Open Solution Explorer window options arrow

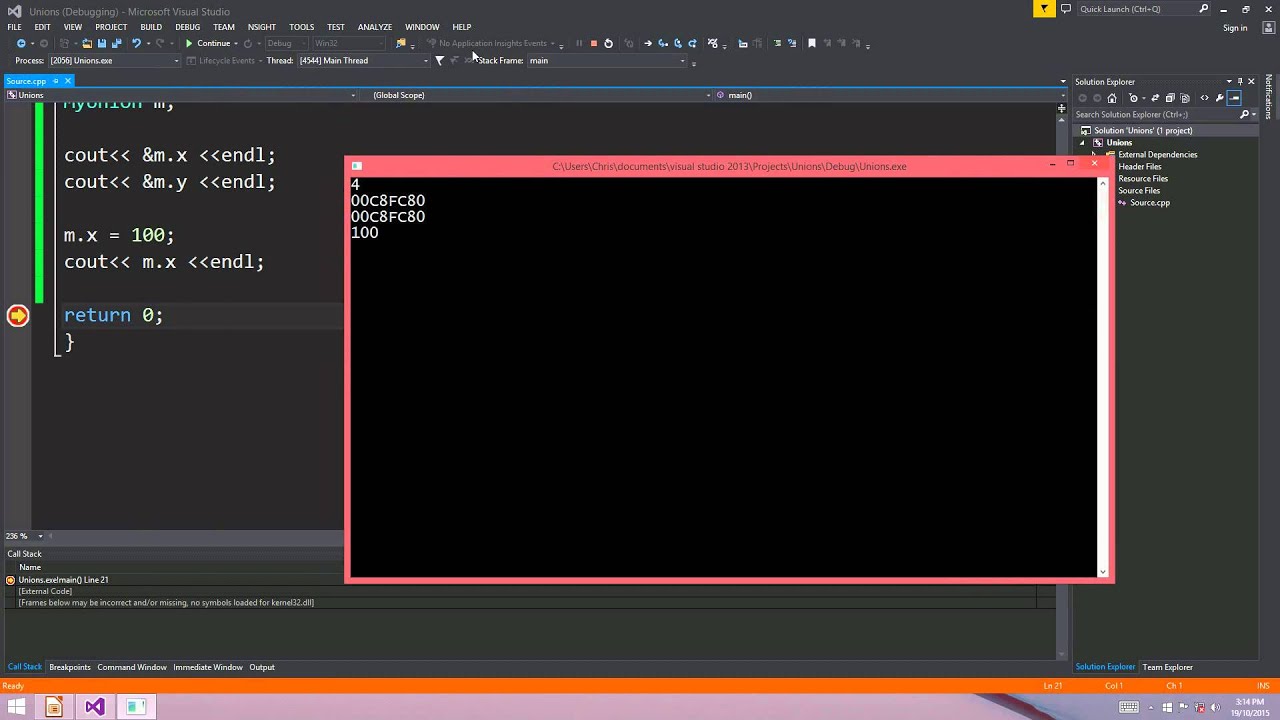pyautogui.click(x=1229, y=82)
